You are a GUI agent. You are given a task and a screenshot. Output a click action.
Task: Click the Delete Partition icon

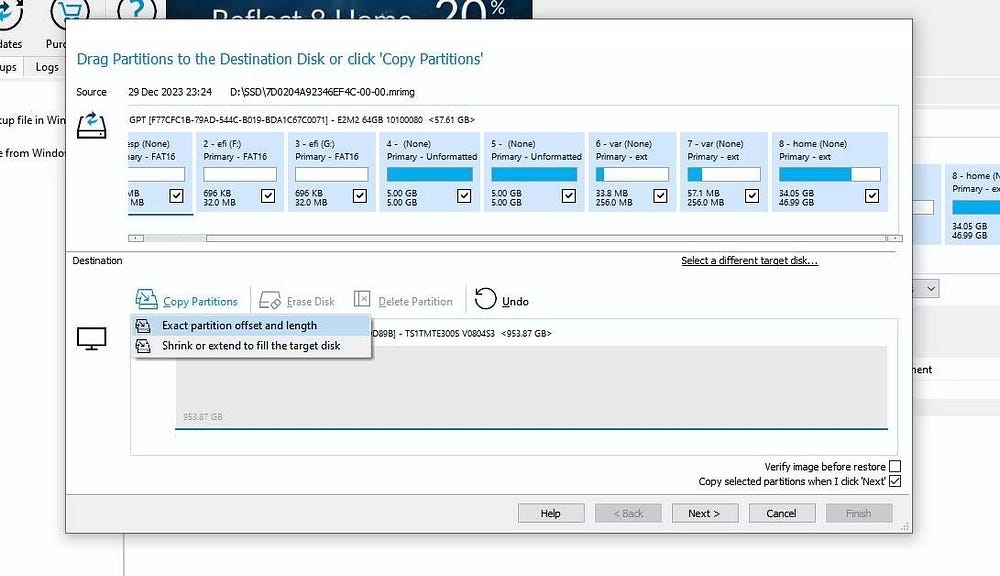tap(362, 300)
